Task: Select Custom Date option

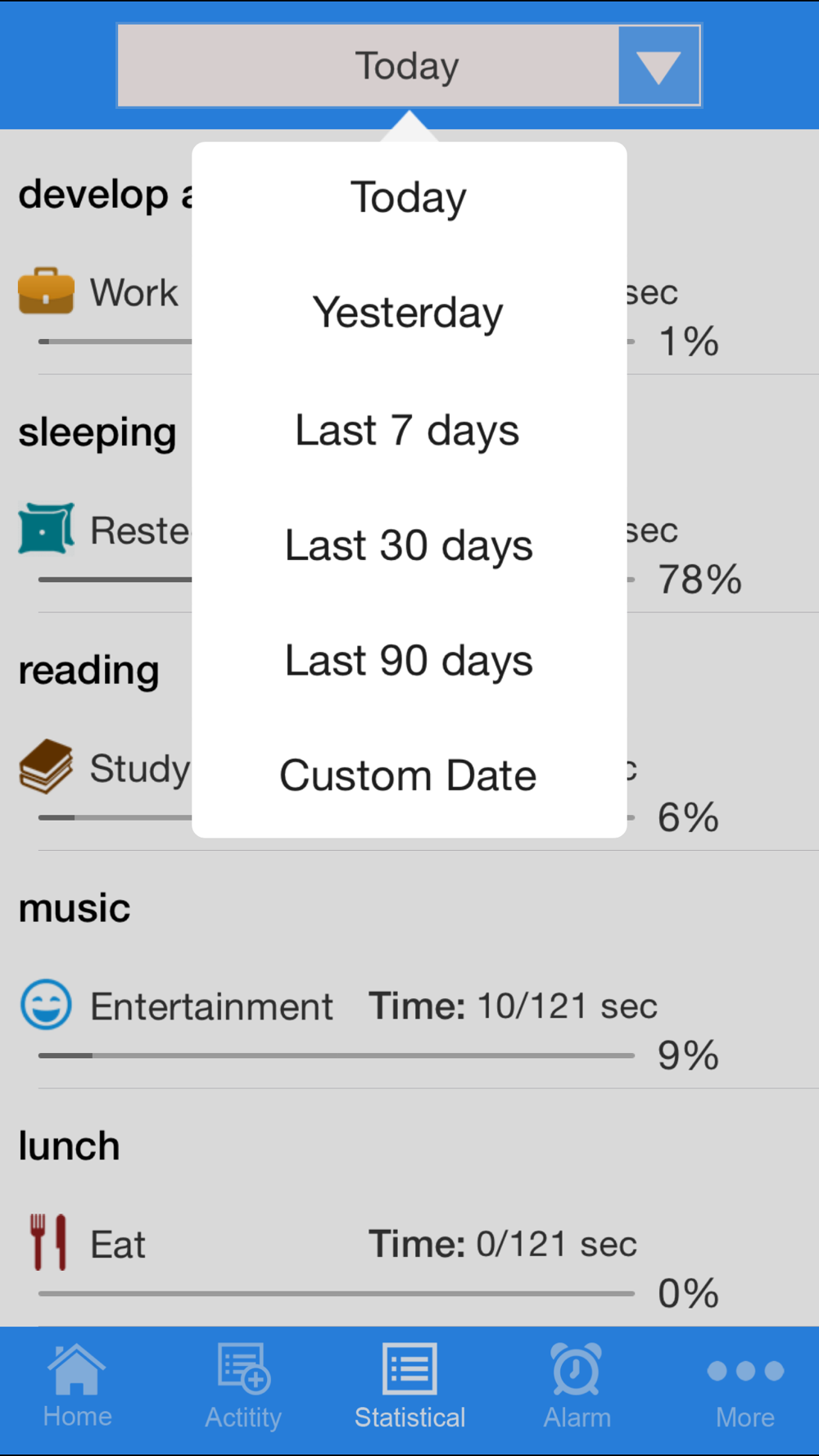Action: [409, 775]
